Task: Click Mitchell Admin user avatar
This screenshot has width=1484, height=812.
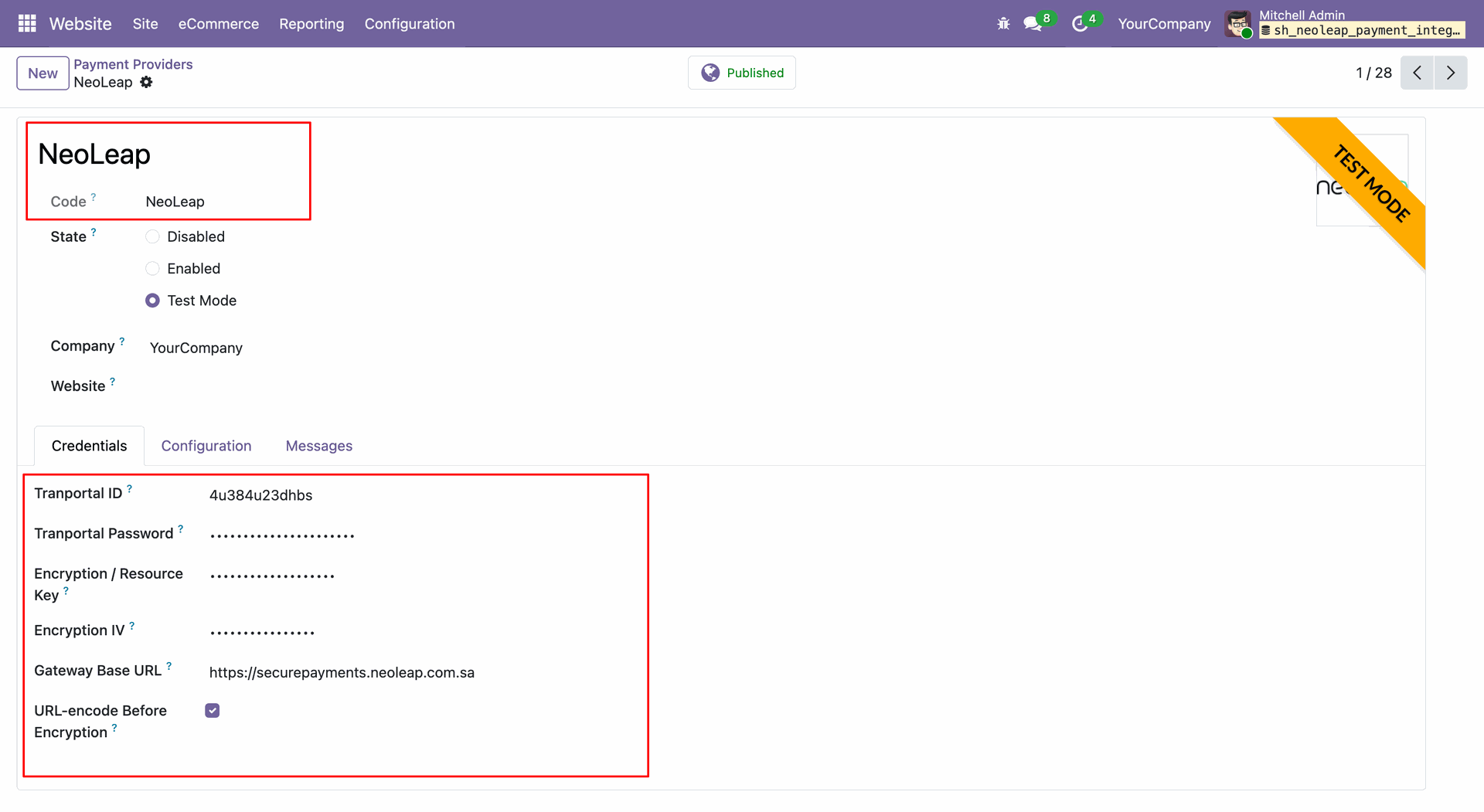Action: click(1238, 24)
